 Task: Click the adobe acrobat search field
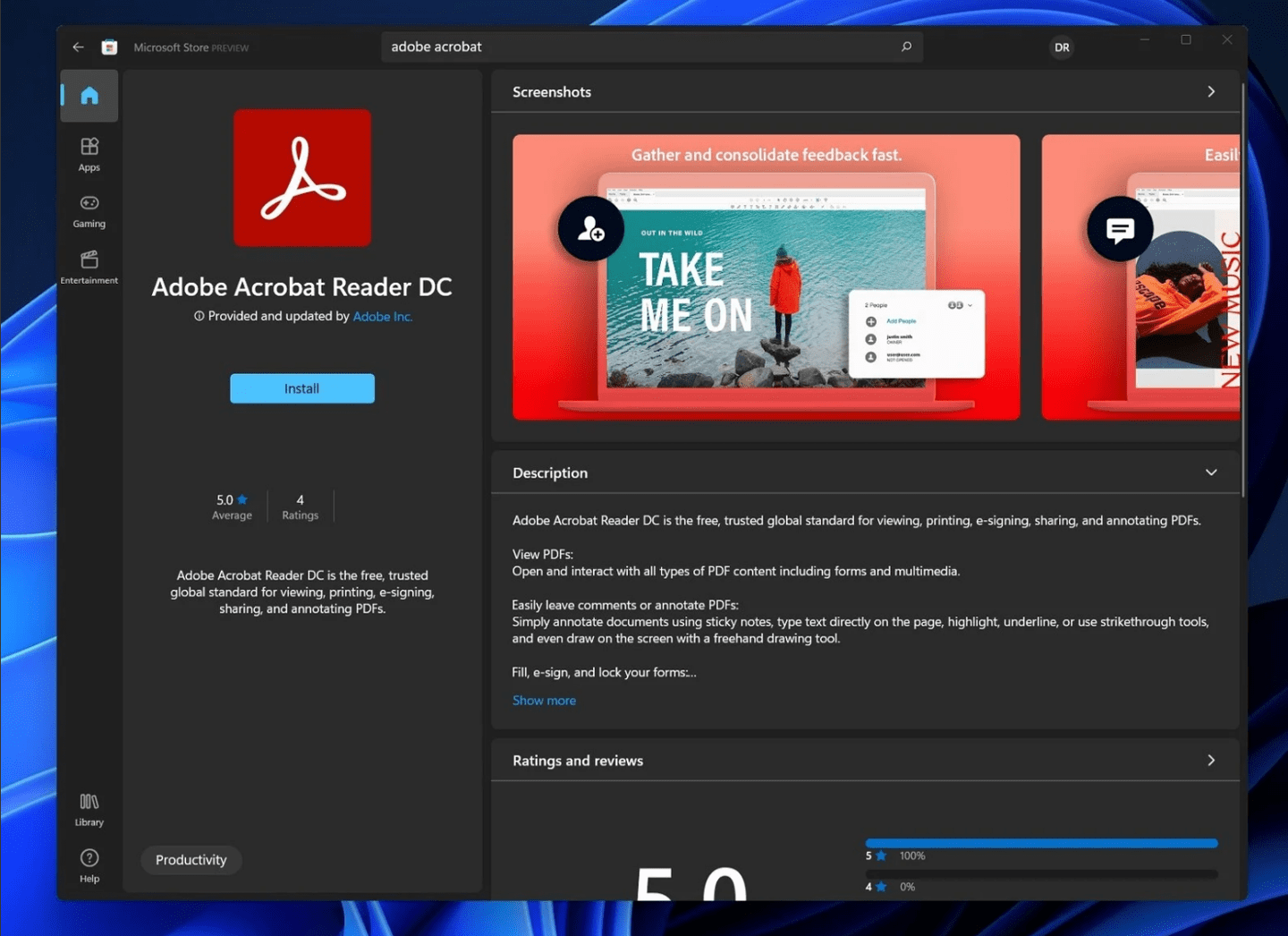click(x=652, y=47)
